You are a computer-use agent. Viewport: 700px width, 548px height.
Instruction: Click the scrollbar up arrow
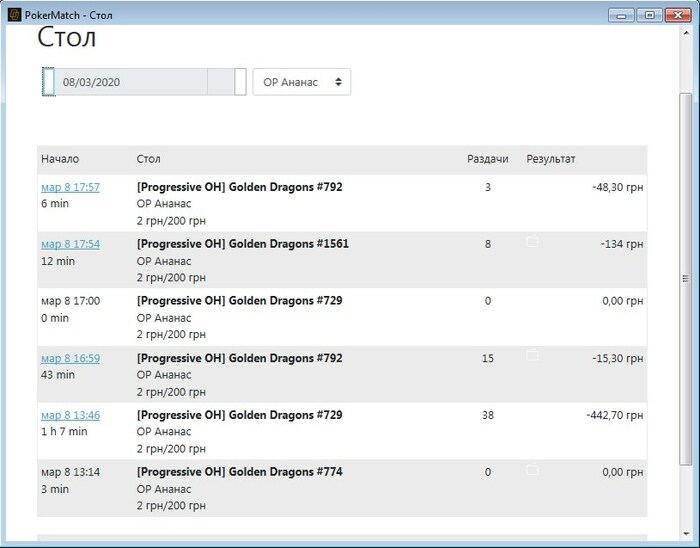click(686, 33)
